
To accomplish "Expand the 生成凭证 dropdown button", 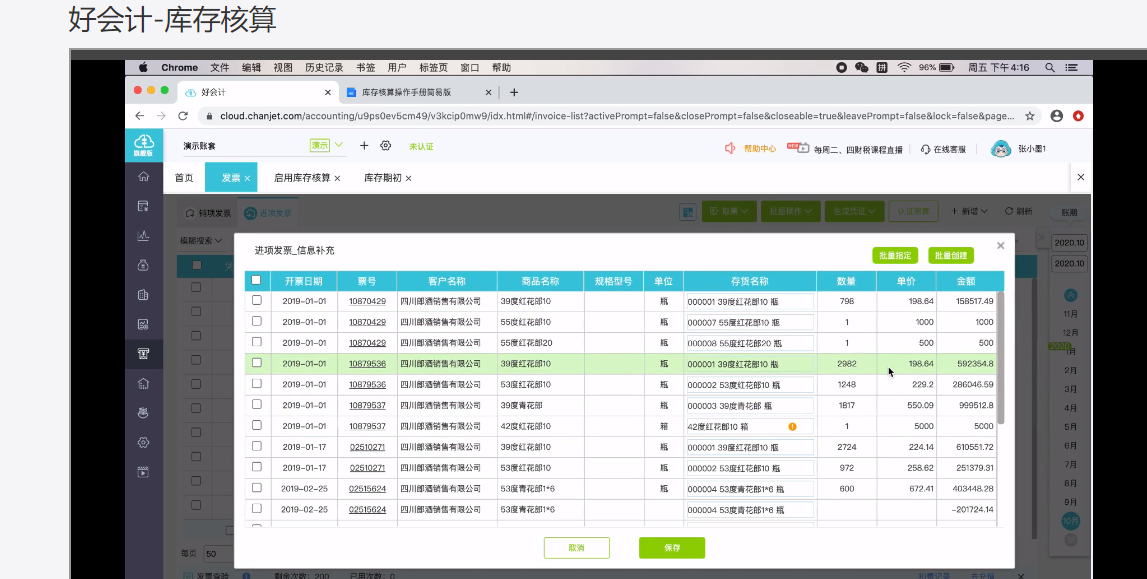I will point(854,211).
